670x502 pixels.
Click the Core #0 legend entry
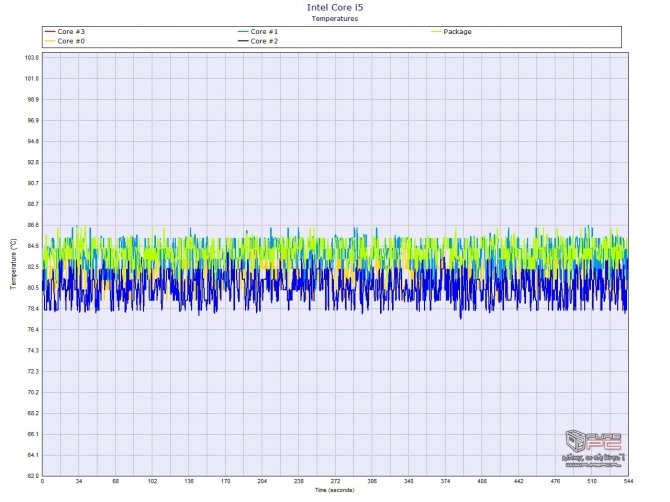click(65, 41)
